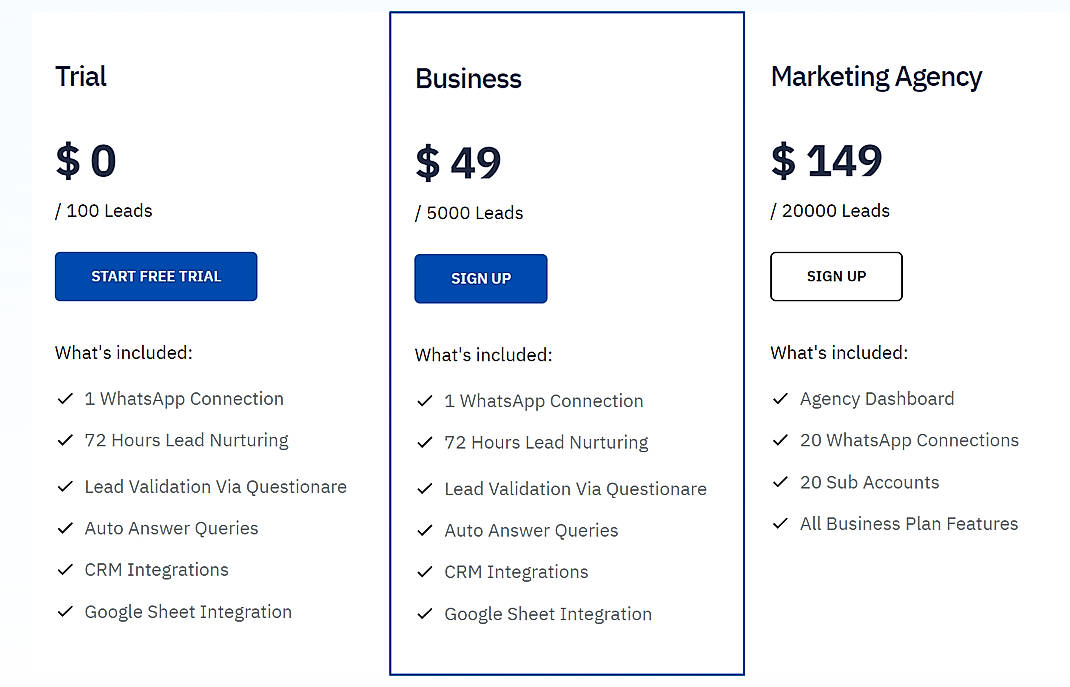Click the $149 price label
Viewport: 1070px width, 687px height.
pos(827,161)
